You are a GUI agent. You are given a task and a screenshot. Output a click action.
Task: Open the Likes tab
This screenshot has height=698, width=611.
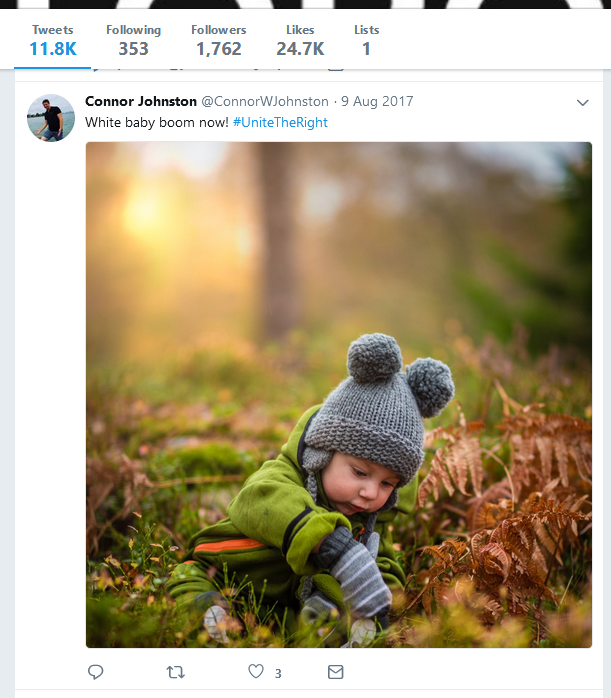pyautogui.click(x=299, y=40)
